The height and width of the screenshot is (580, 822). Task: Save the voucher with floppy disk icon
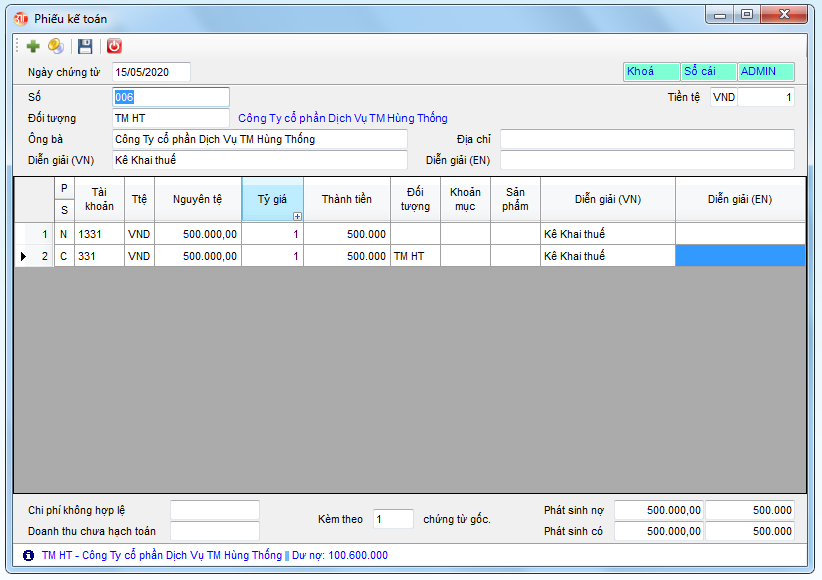pos(85,46)
